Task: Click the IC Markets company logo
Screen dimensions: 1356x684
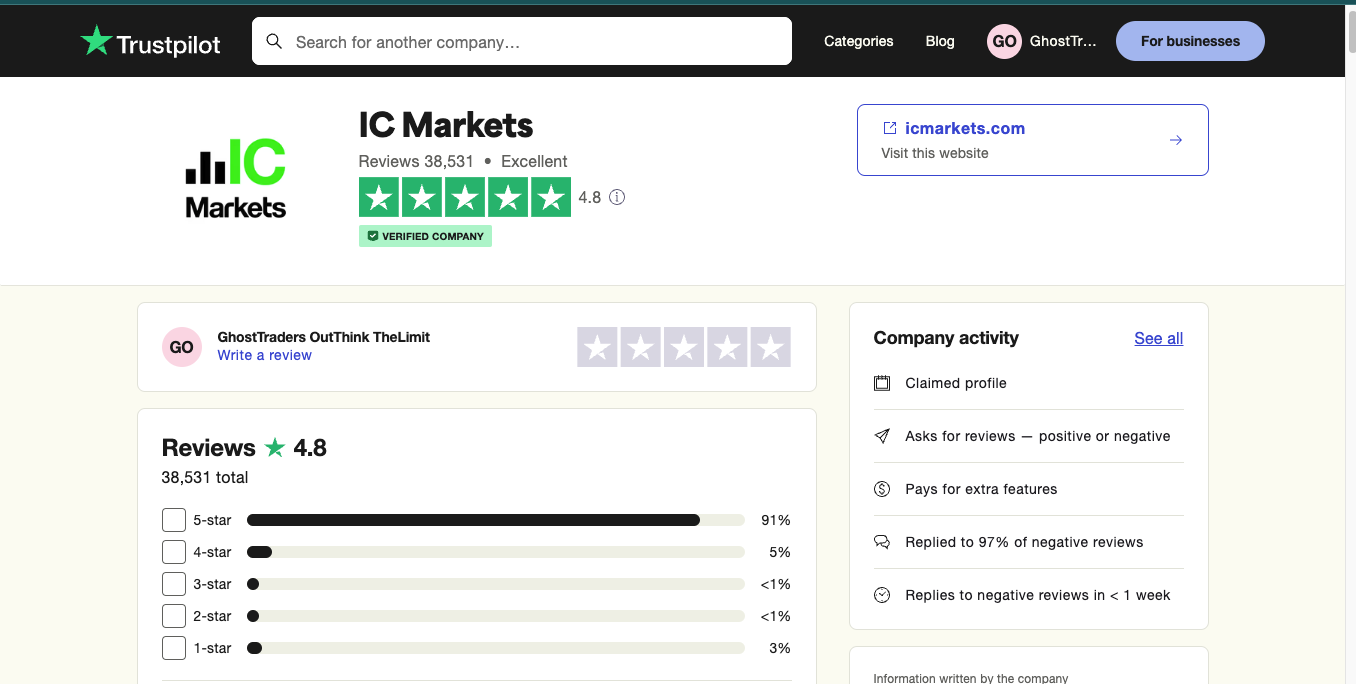Action: click(x=236, y=179)
